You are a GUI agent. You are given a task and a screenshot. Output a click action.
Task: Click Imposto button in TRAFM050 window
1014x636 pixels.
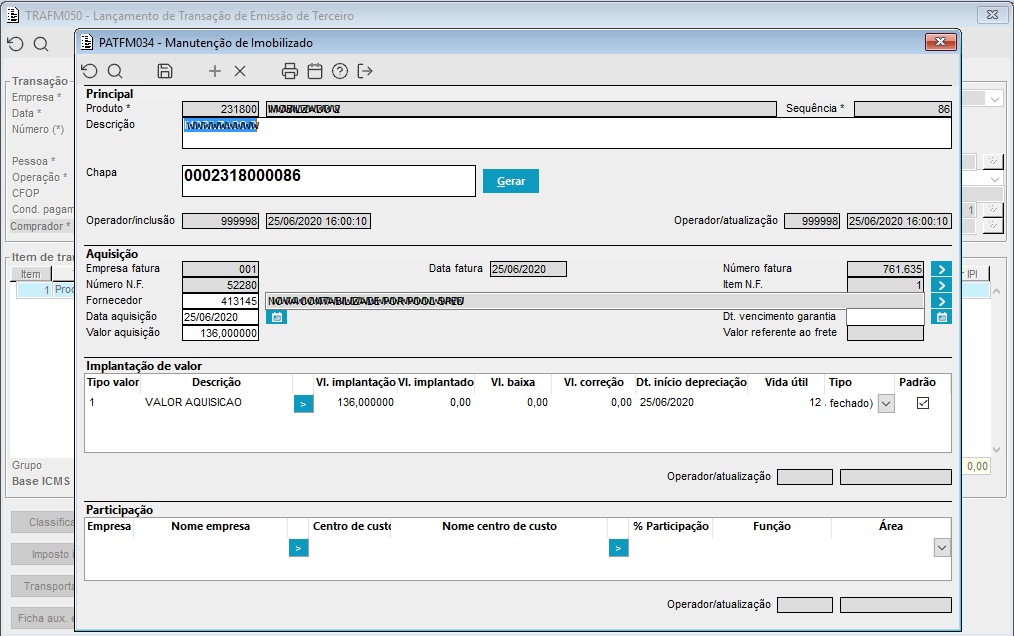pos(43,554)
